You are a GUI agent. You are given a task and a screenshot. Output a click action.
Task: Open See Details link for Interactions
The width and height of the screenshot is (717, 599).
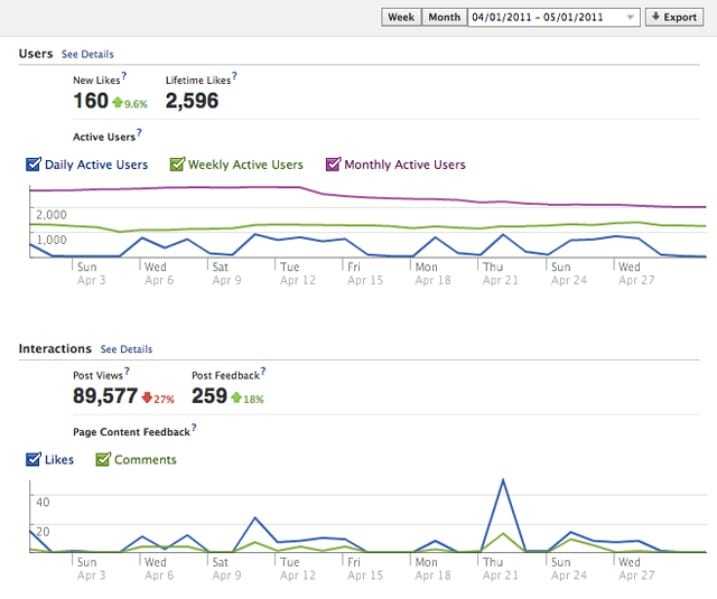click(126, 349)
